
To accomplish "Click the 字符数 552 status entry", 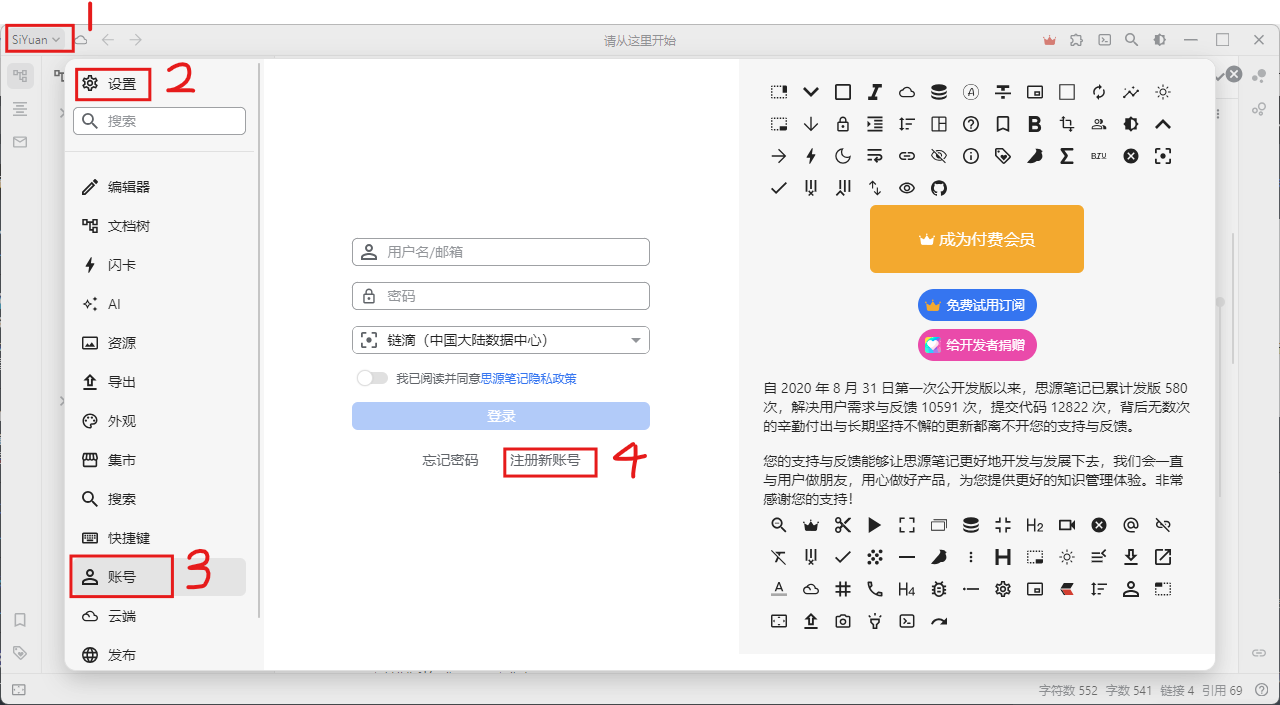I will point(1068,690).
